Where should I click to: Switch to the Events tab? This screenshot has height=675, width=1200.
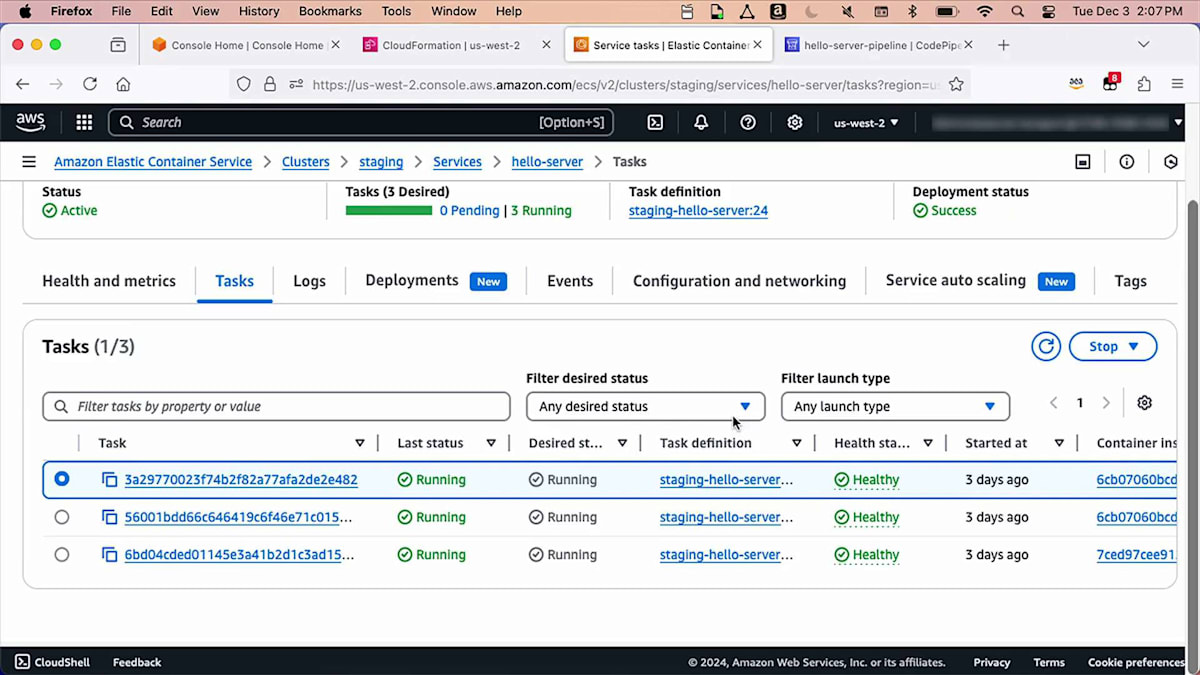[570, 281]
